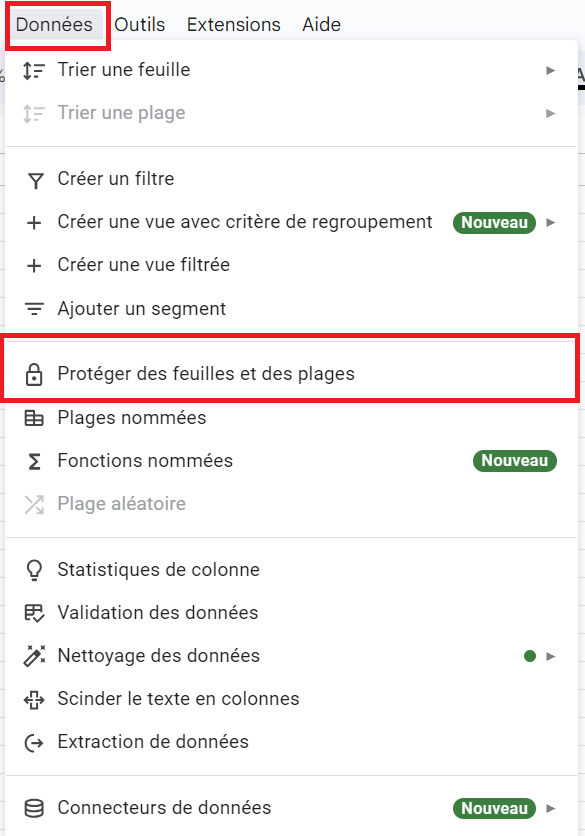This screenshot has height=836, width=585.
Task: Select Validation des données entry
Action: coord(291,613)
